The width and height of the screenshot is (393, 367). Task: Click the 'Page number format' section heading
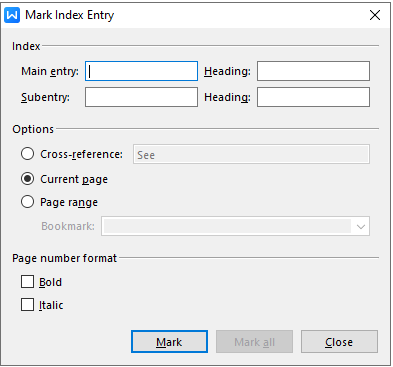point(65,258)
